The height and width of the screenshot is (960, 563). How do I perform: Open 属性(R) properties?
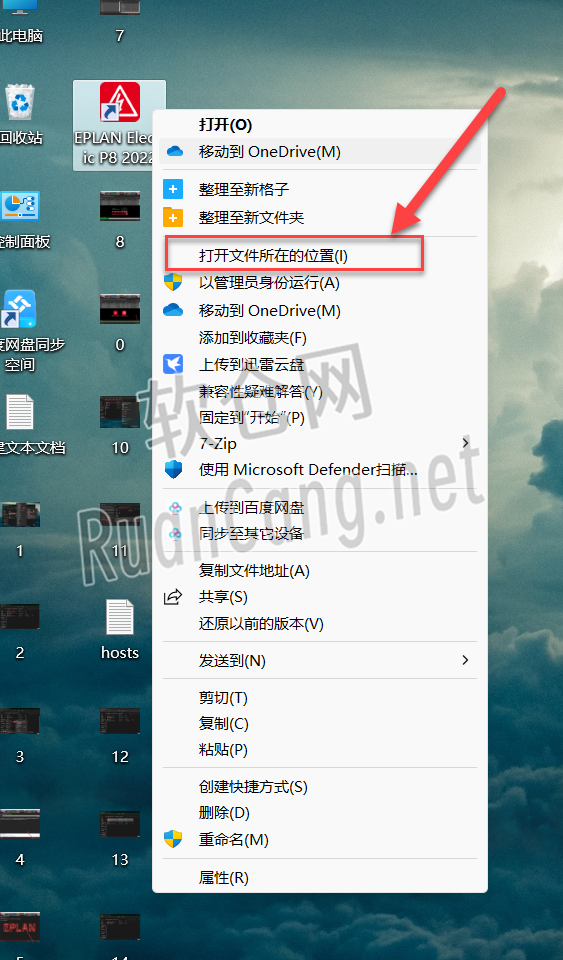319,878
